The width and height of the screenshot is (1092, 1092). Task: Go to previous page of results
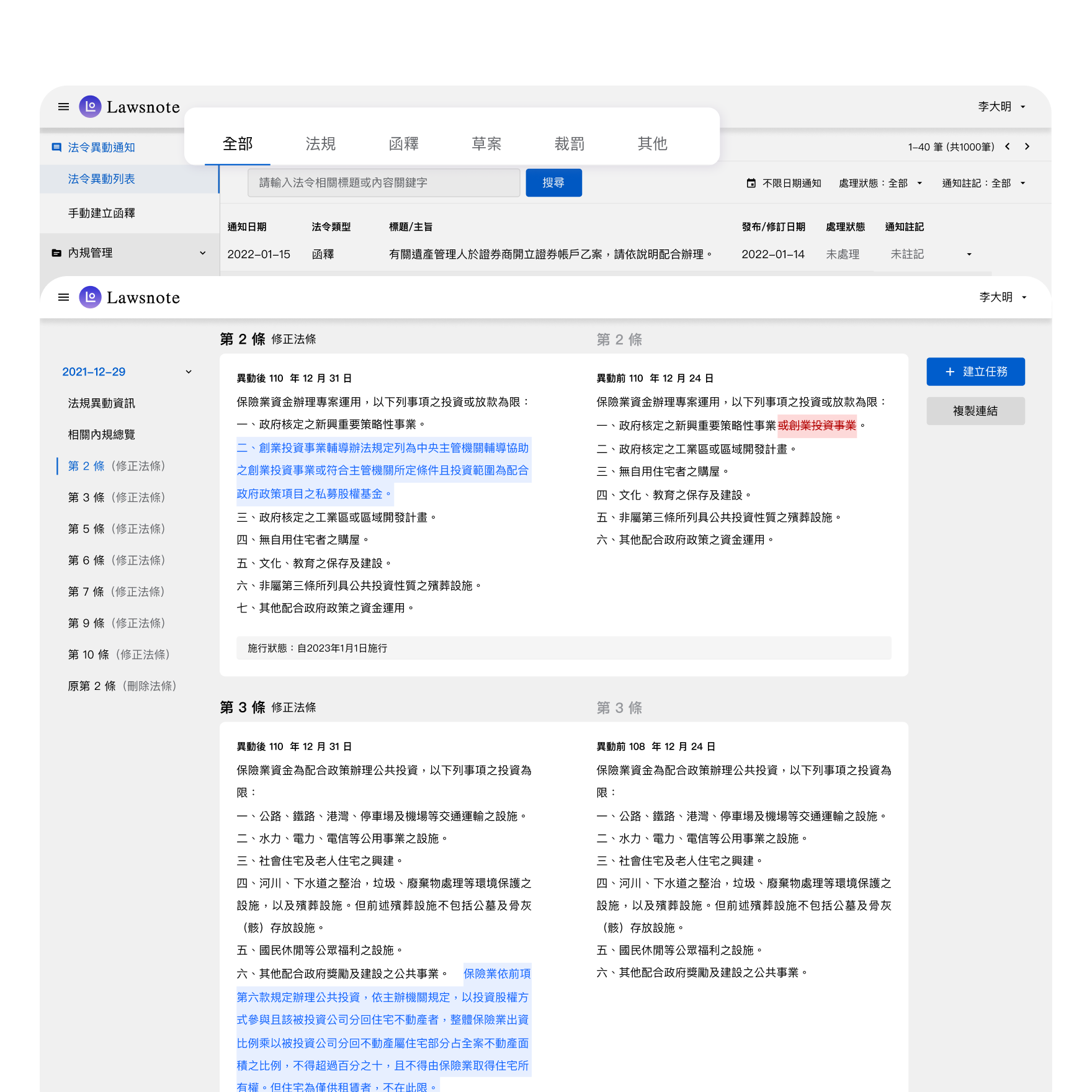[1008, 146]
